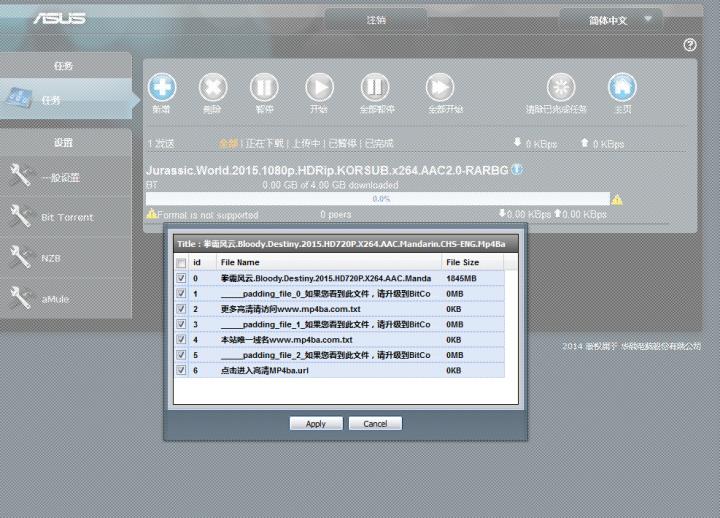Uncheck the checkbox for 点击进入高清MP4ba.url

click(180, 370)
